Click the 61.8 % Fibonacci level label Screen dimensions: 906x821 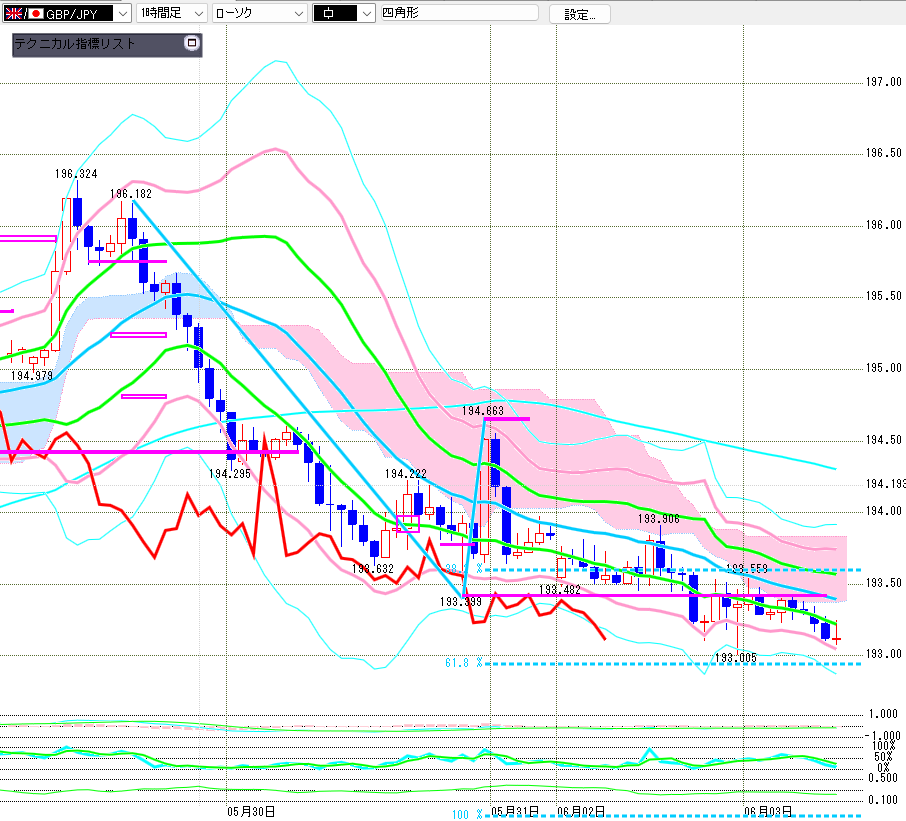(464, 663)
